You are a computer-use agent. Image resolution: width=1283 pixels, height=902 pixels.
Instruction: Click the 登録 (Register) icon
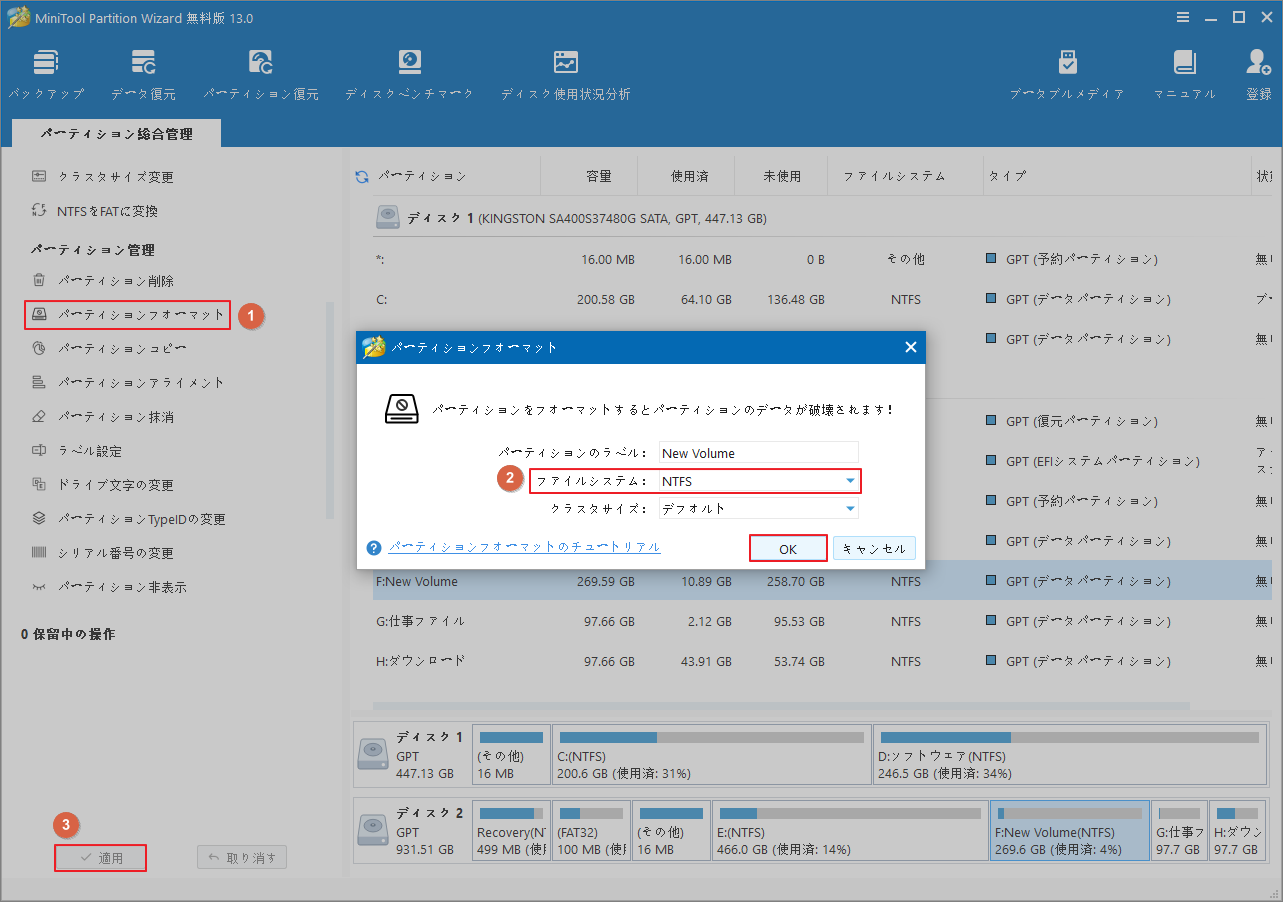coord(1258,74)
